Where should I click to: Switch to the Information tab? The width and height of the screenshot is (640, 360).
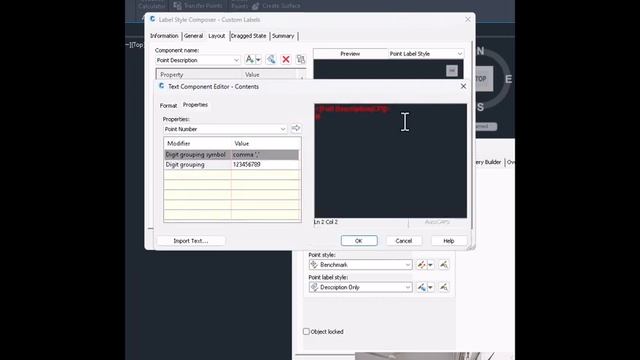[x=164, y=36]
